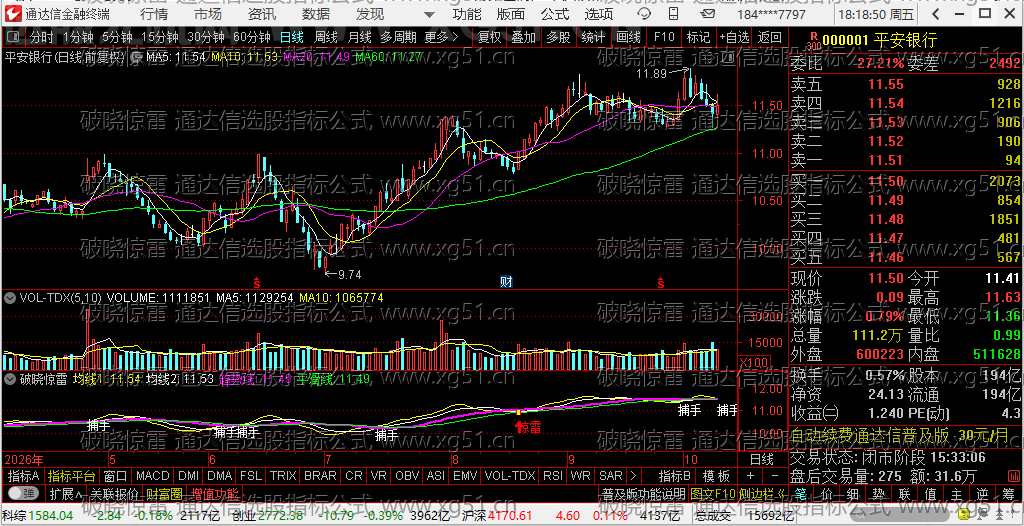Select the 笔 tick tab in side panel
The width and height of the screenshot is (1024, 526).
801,493
